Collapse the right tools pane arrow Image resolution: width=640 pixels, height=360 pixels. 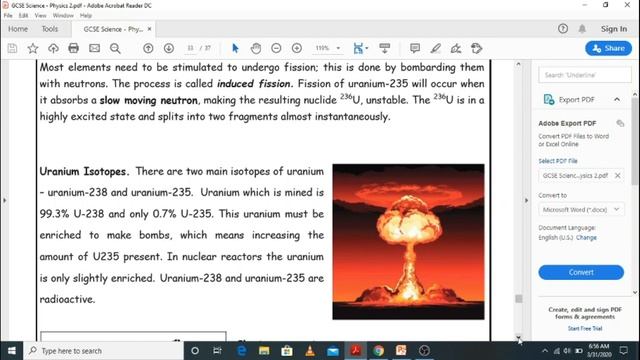526,200
